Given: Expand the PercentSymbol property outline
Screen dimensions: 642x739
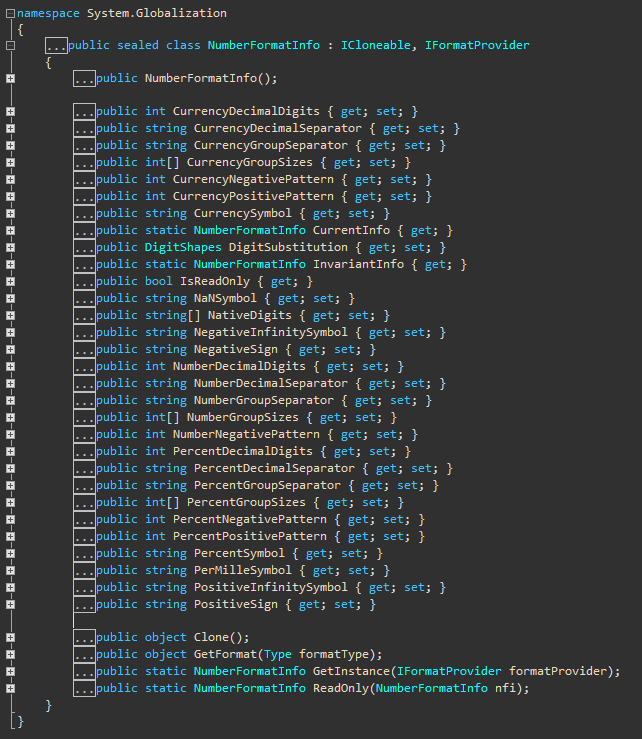Looking at the screenshot, I should coord(10,553).
